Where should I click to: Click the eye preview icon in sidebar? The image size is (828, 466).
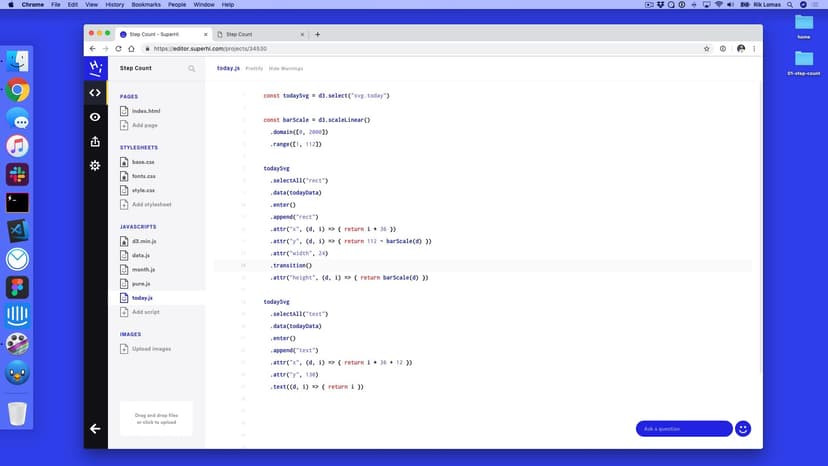(x=95, y=117)
